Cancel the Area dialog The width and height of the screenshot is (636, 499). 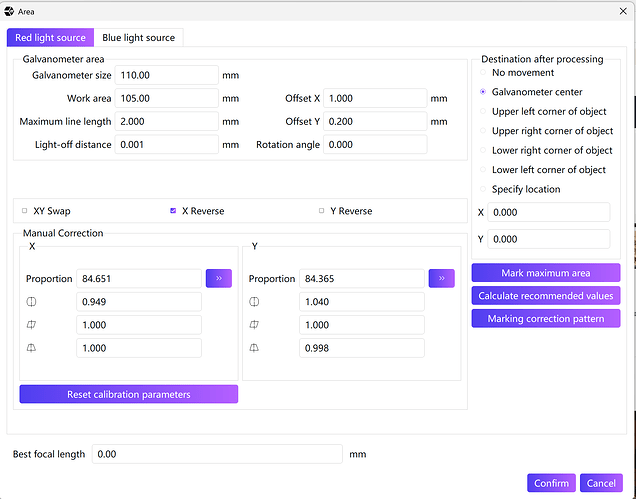point(601,483)
